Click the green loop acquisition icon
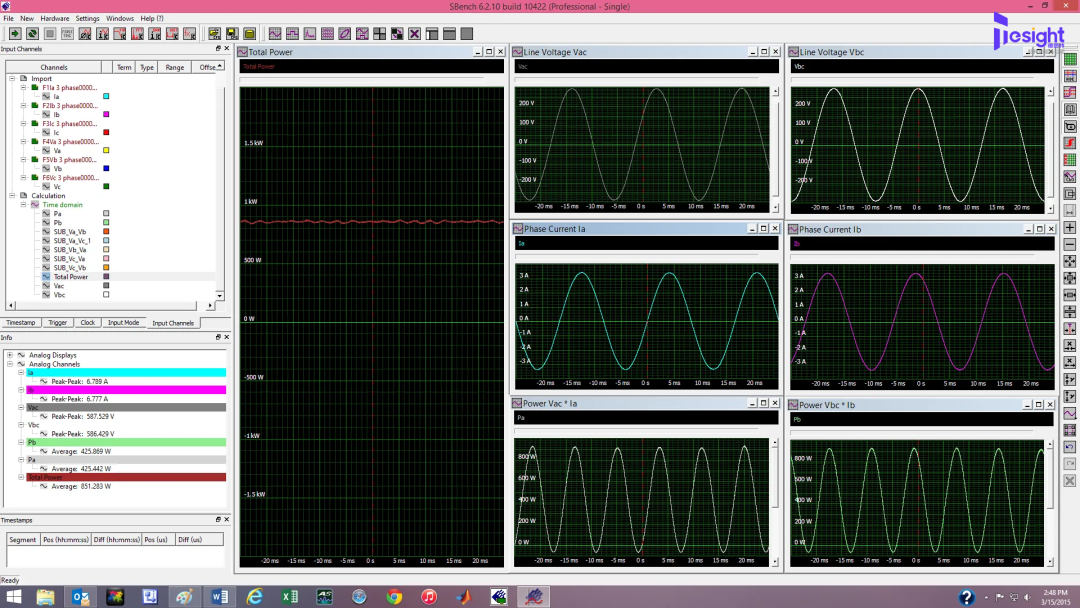The height and width of the screenshot is (608, 1080). pos(32,33)
